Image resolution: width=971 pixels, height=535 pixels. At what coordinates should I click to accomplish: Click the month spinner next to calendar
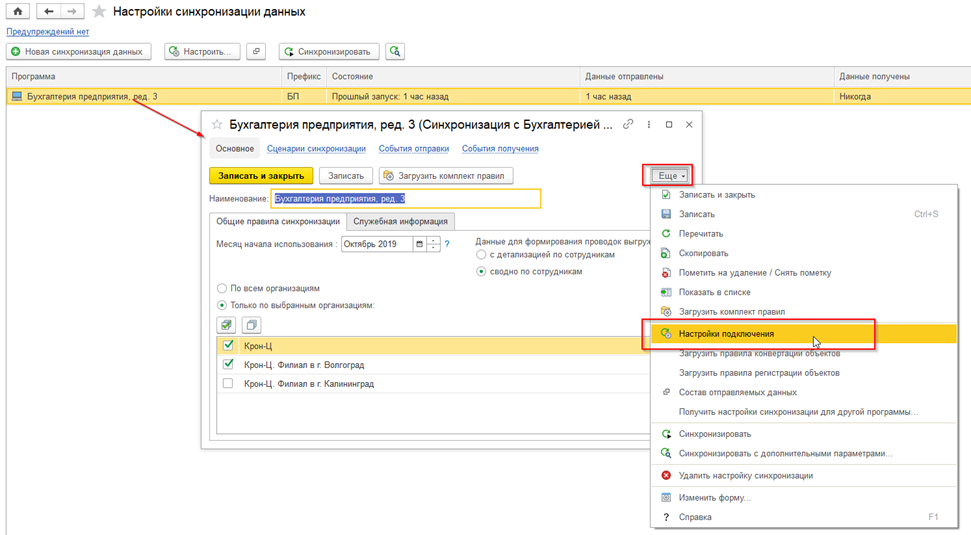pos(433,244)
